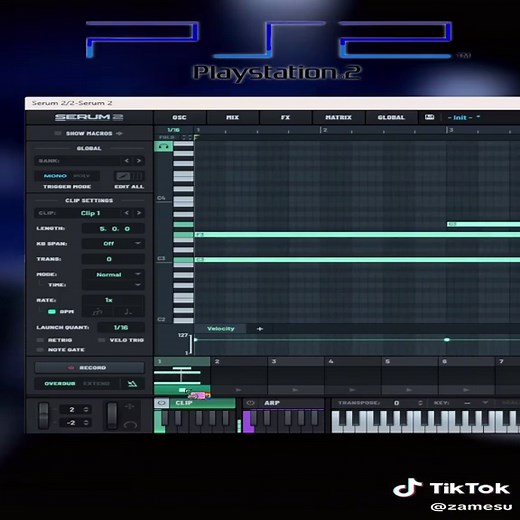Select POLY trigger mode
This screenshot has height=520, width=520.
pos(82,176)
